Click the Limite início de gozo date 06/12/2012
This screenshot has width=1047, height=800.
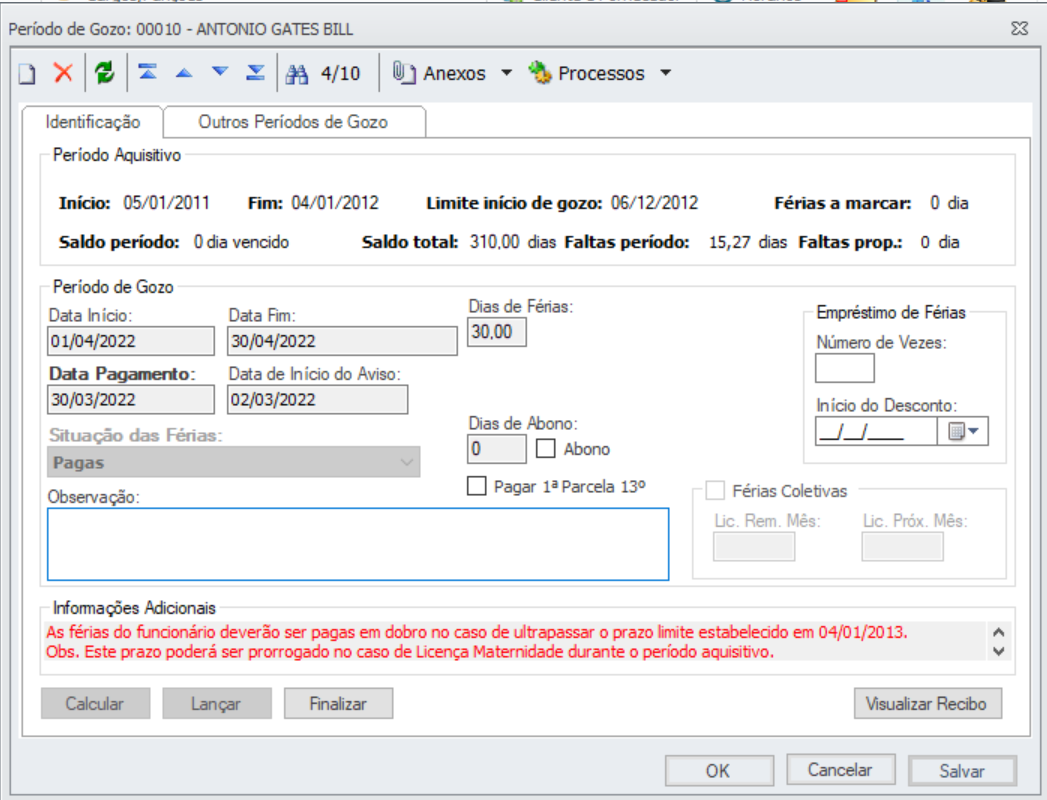(654, 203)
